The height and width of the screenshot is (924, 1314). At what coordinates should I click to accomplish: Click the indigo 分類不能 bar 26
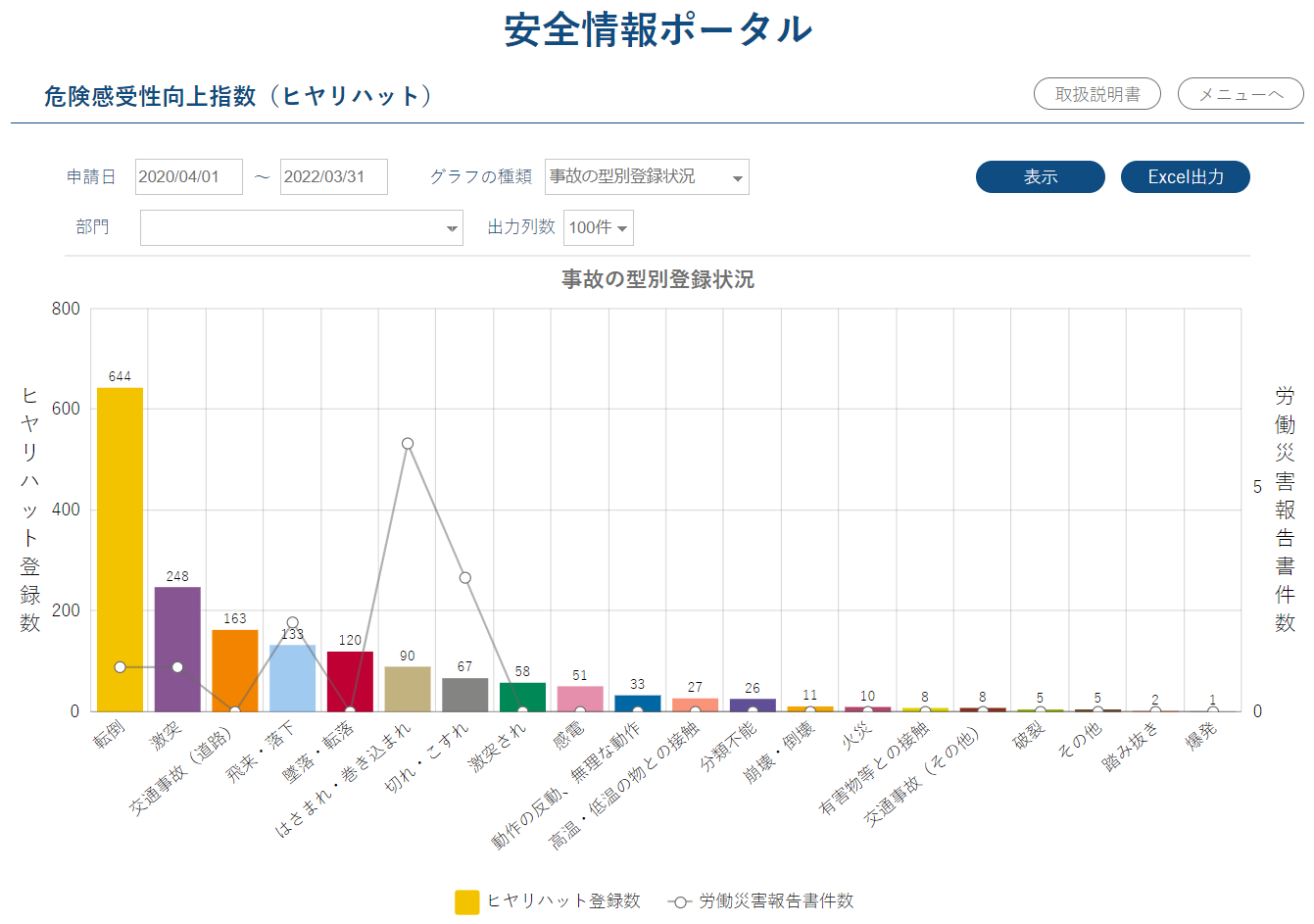tap(753, 705)
